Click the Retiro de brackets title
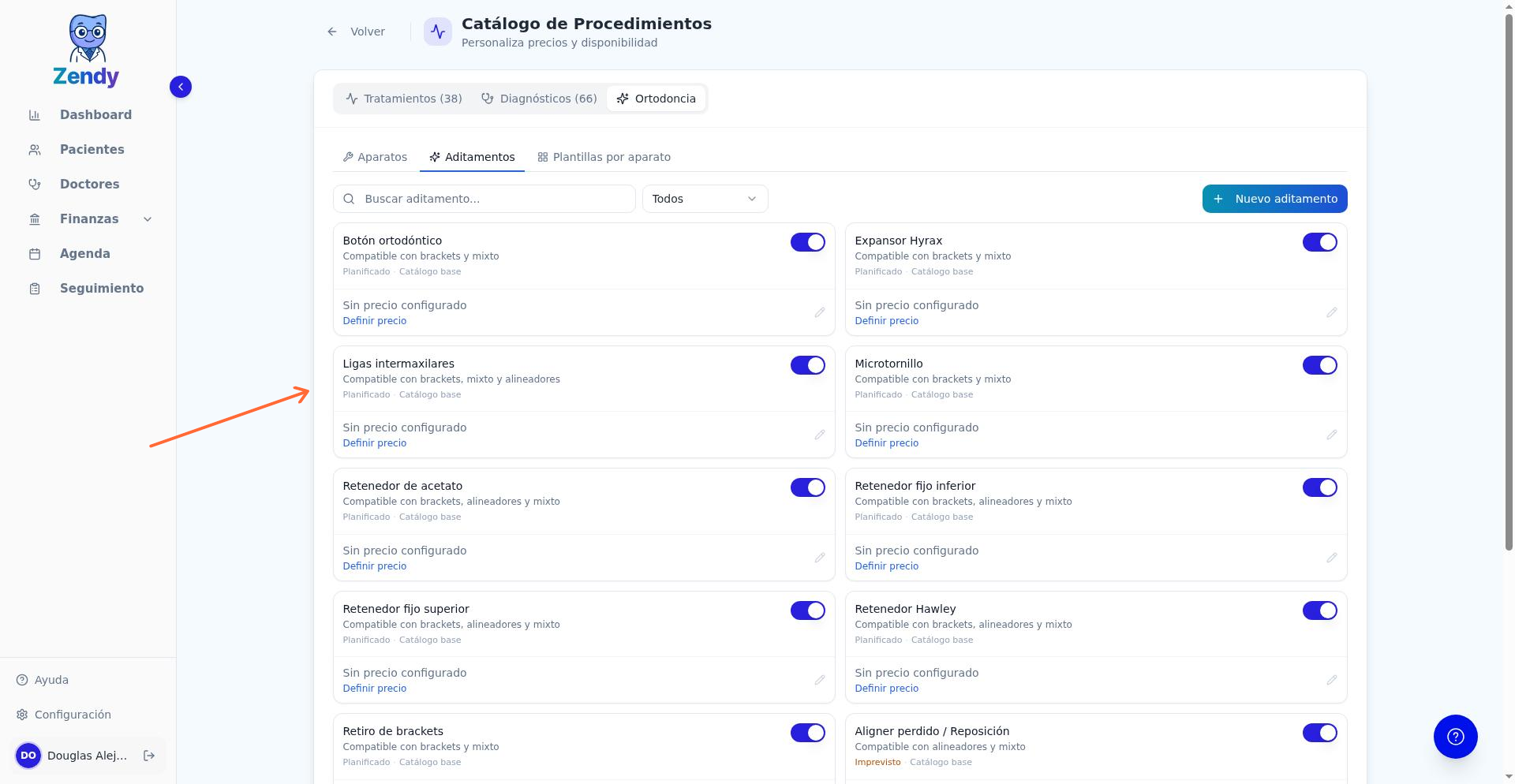Viewport: 1515px width, 784px height. click(x=393, y=731)
